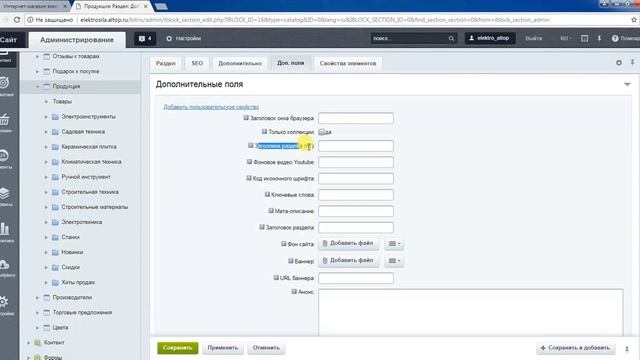Pin admin panel with pin icon

[599, 38]
